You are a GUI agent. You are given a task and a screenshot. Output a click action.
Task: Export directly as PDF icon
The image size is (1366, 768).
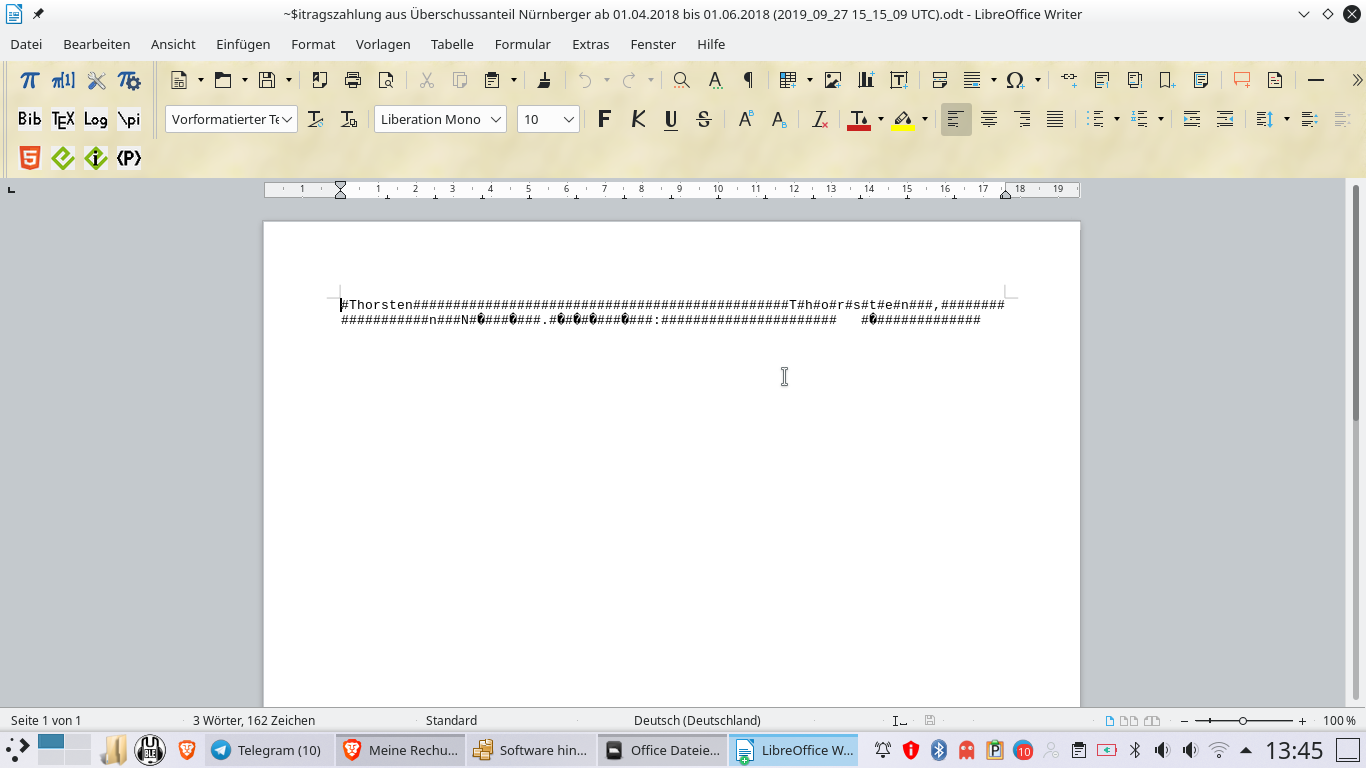[x=320, y=80]
